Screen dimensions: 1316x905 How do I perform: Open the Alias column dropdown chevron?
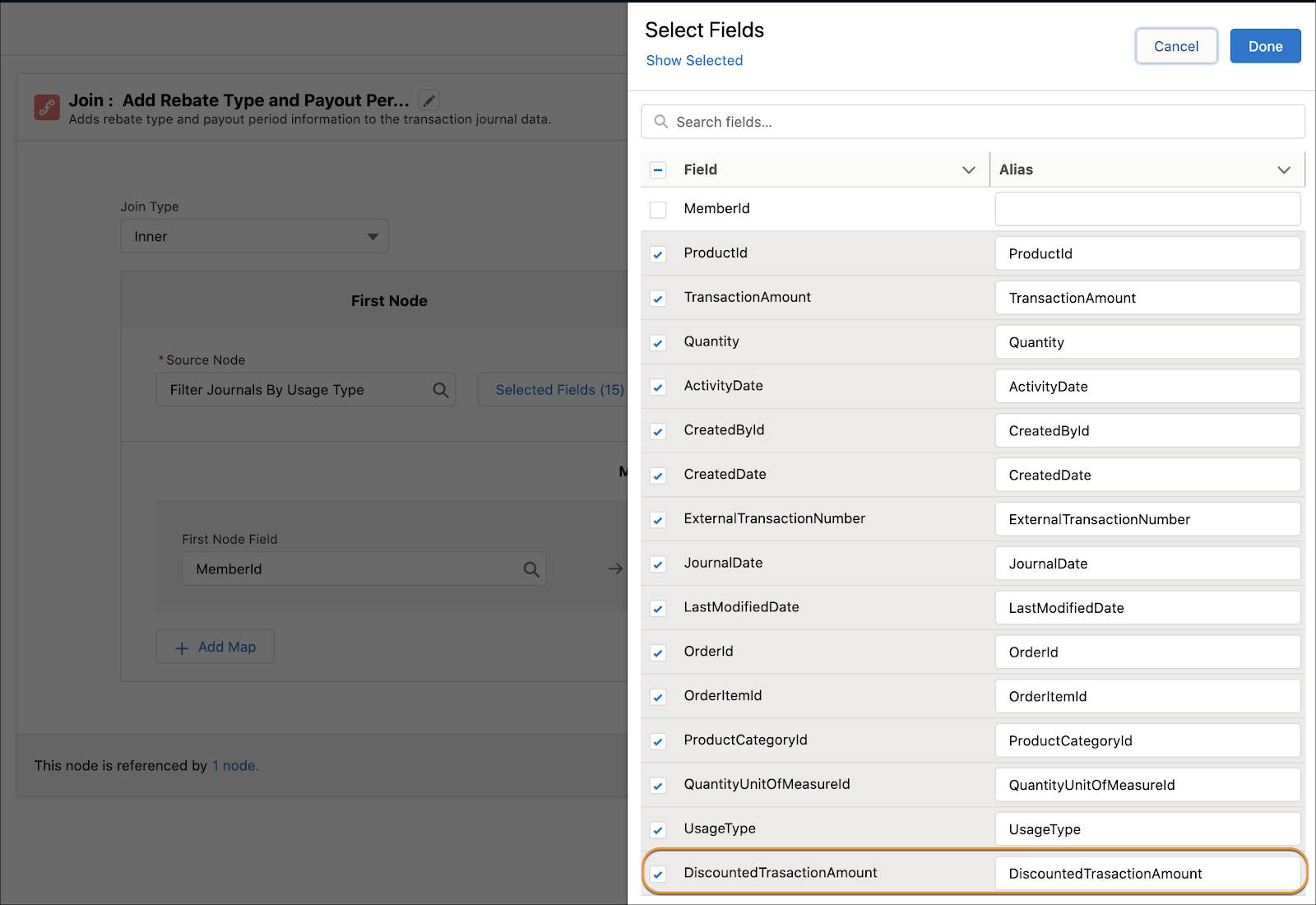pyautogui.click(x=1284, y=169)
